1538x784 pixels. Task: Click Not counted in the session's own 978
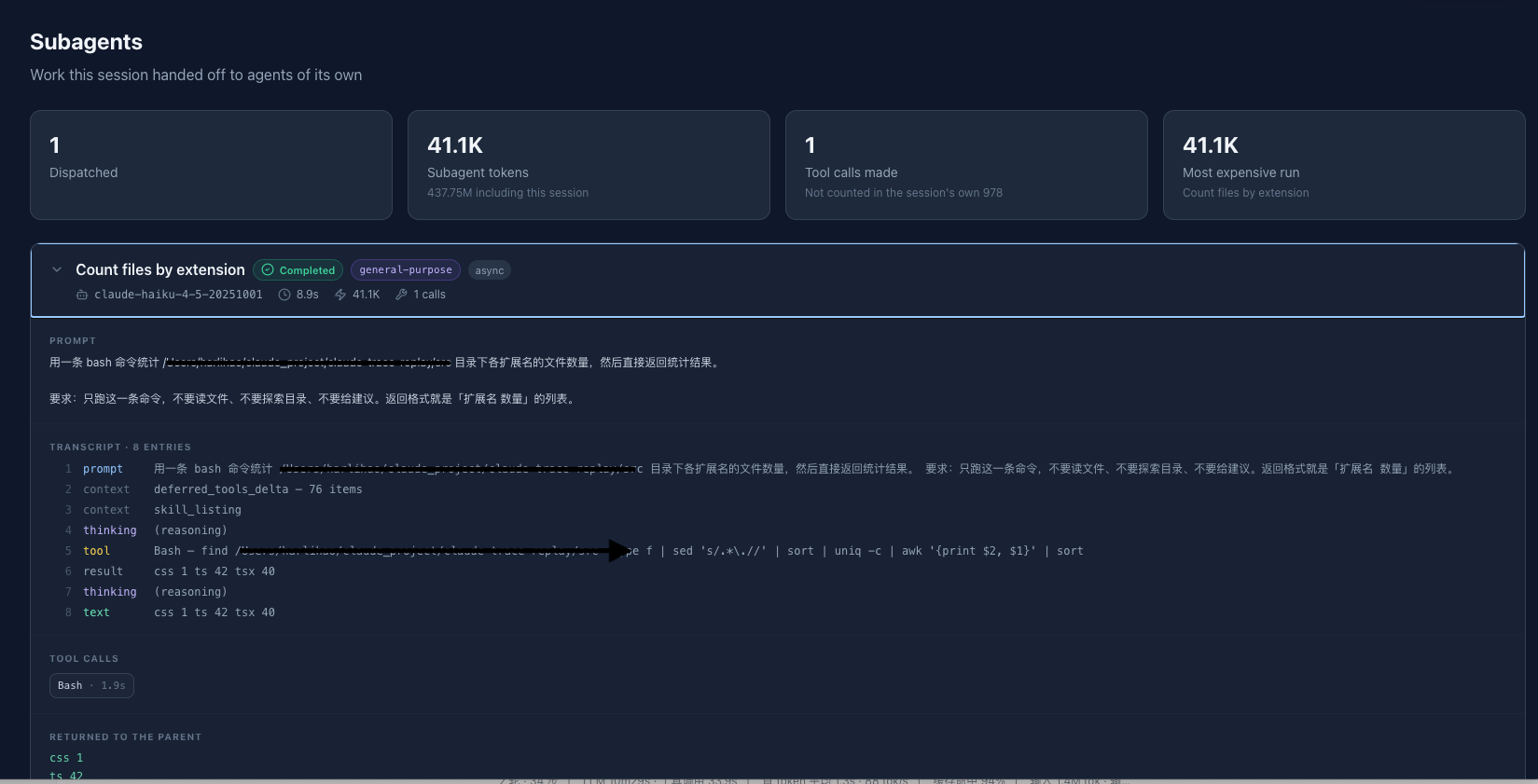tap(904, 193)
